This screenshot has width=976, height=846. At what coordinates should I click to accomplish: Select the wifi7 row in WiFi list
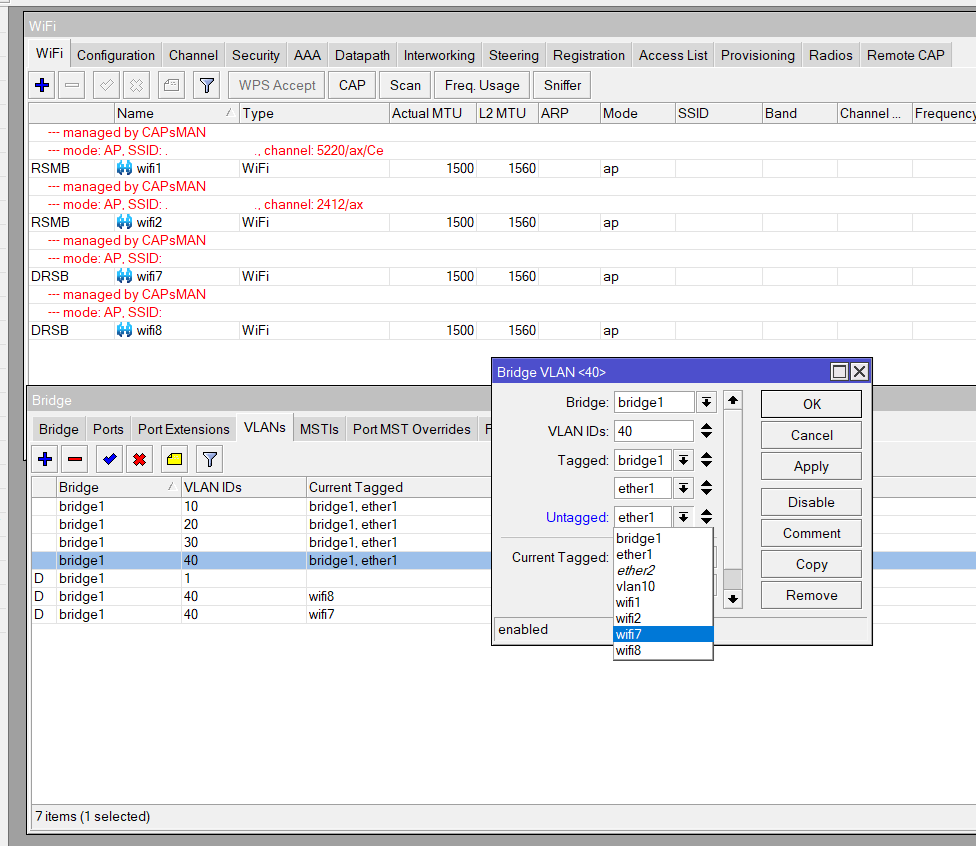(x=149, y=277)
